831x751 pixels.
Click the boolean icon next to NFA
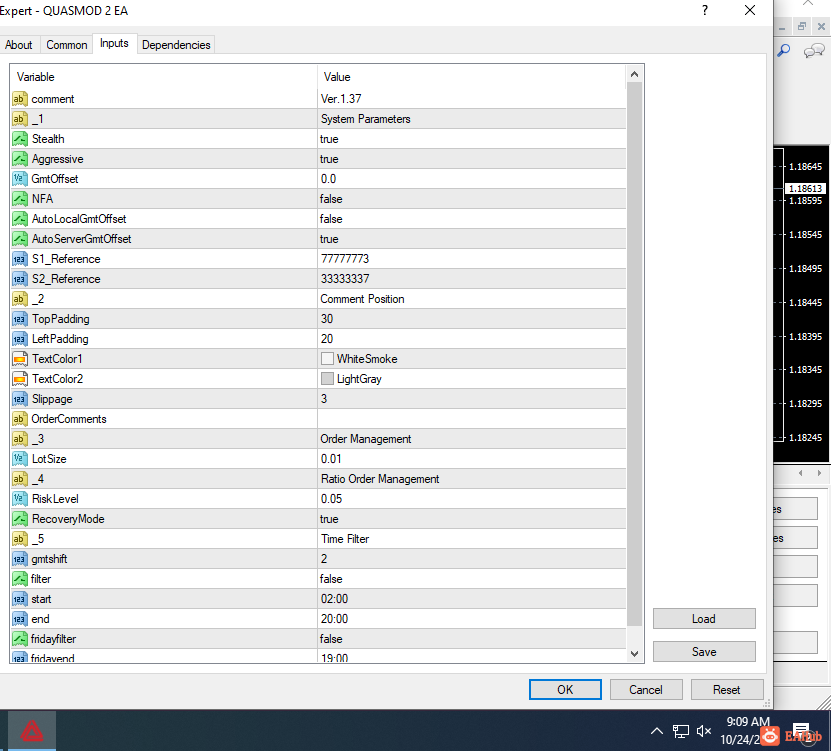click(20, 199)
